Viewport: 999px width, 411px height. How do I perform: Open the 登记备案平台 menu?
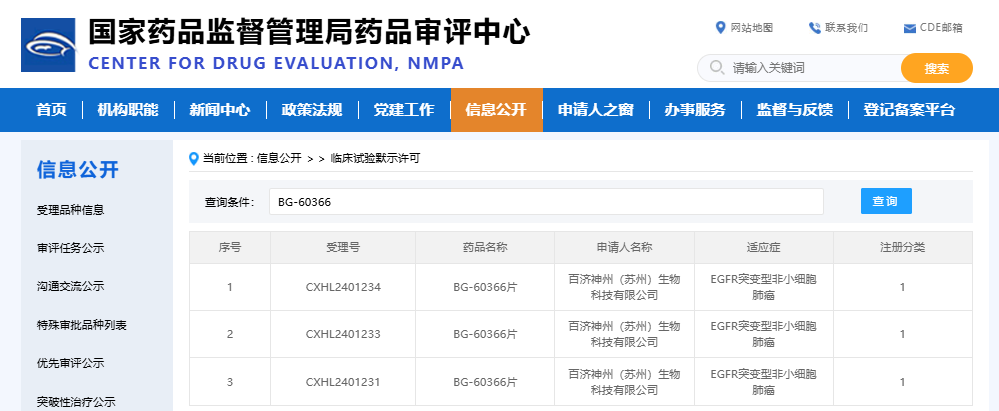click(x=909, y=110)
